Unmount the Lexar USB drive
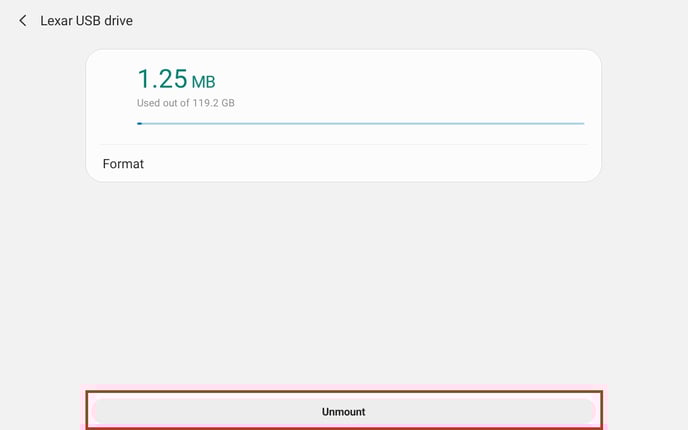 pos(343,411)
